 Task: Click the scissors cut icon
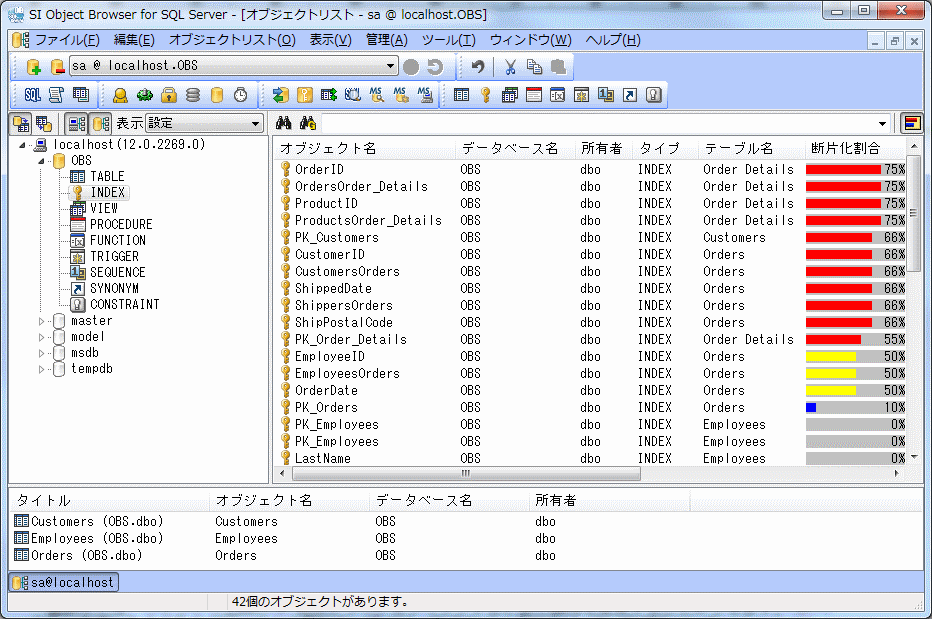coord(510,67)
